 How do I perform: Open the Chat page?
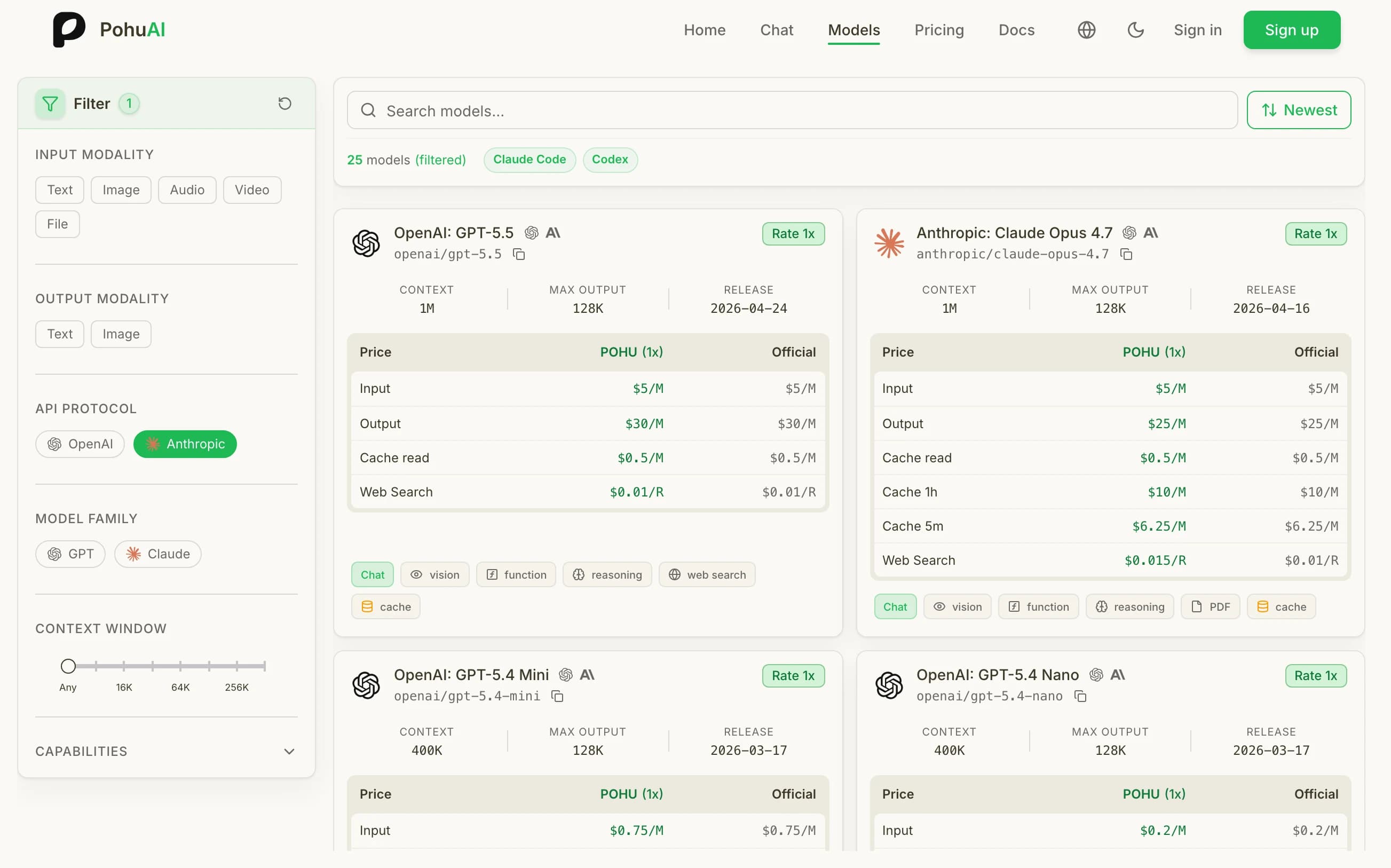pyautogui.click(x=777, y=30)
